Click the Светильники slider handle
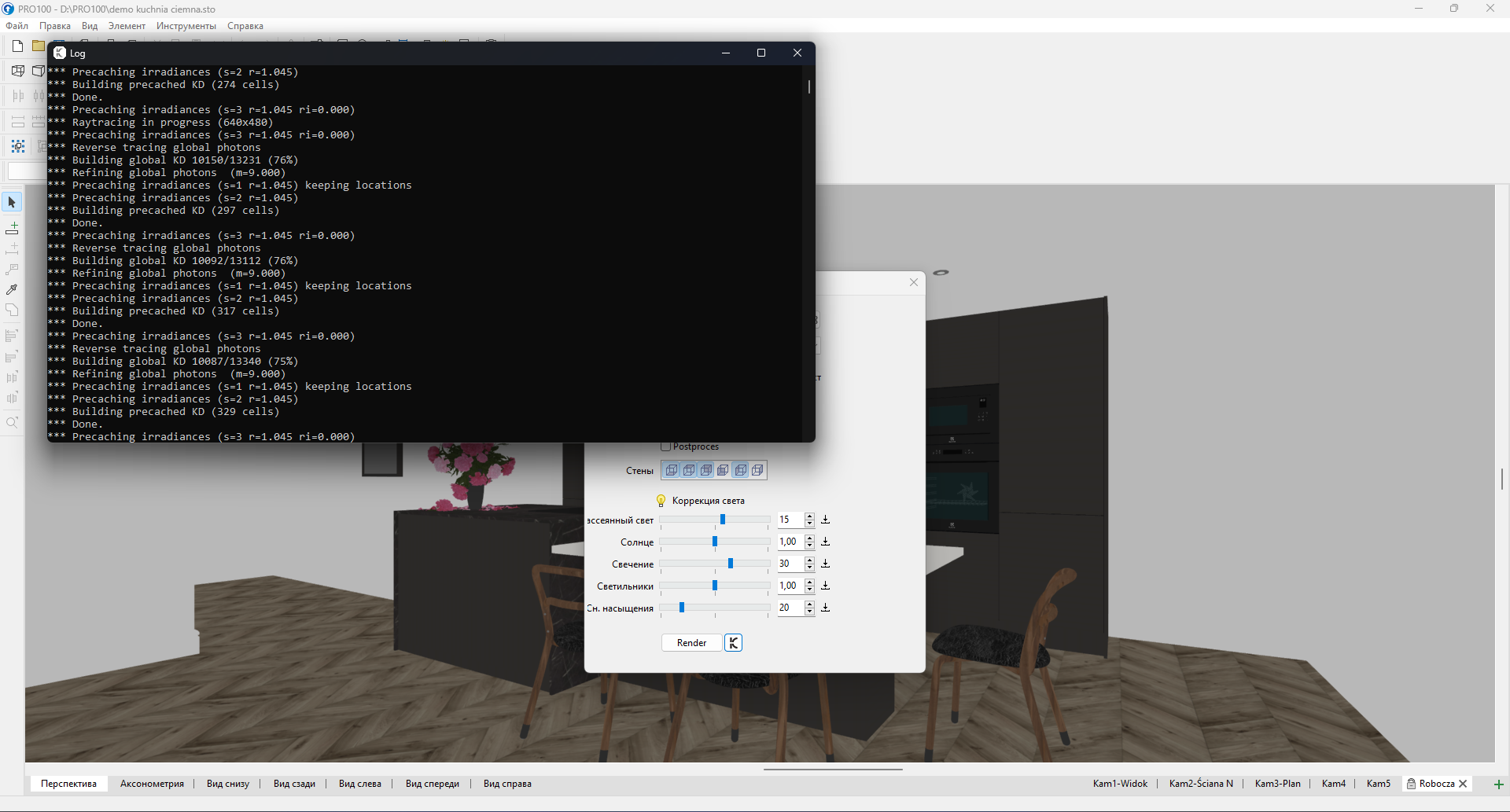Screen dimensions: 1510x812 tap(715, 586)
